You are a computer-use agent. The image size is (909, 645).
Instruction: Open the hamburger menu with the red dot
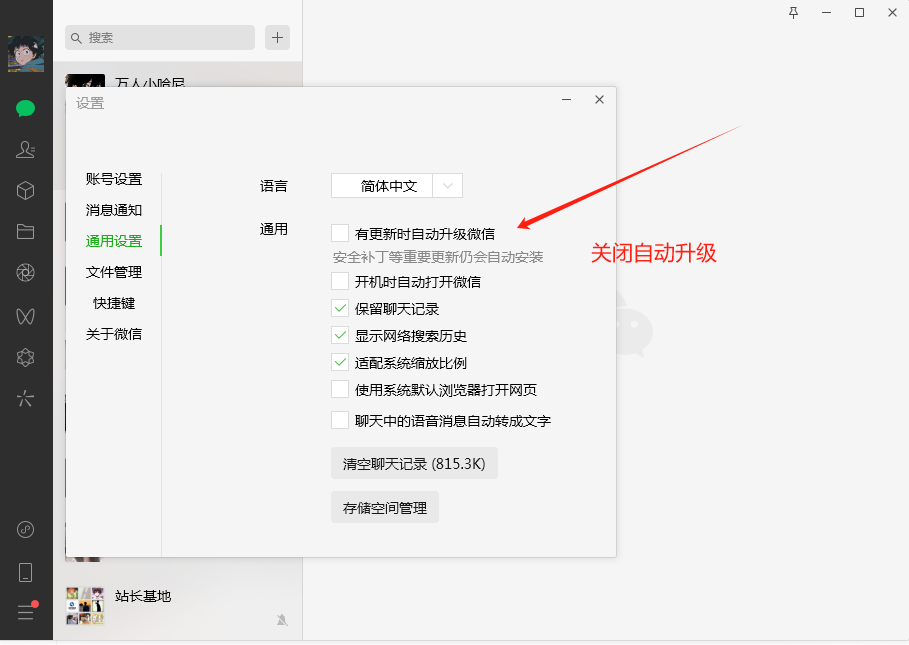click(x=26, y=611)
